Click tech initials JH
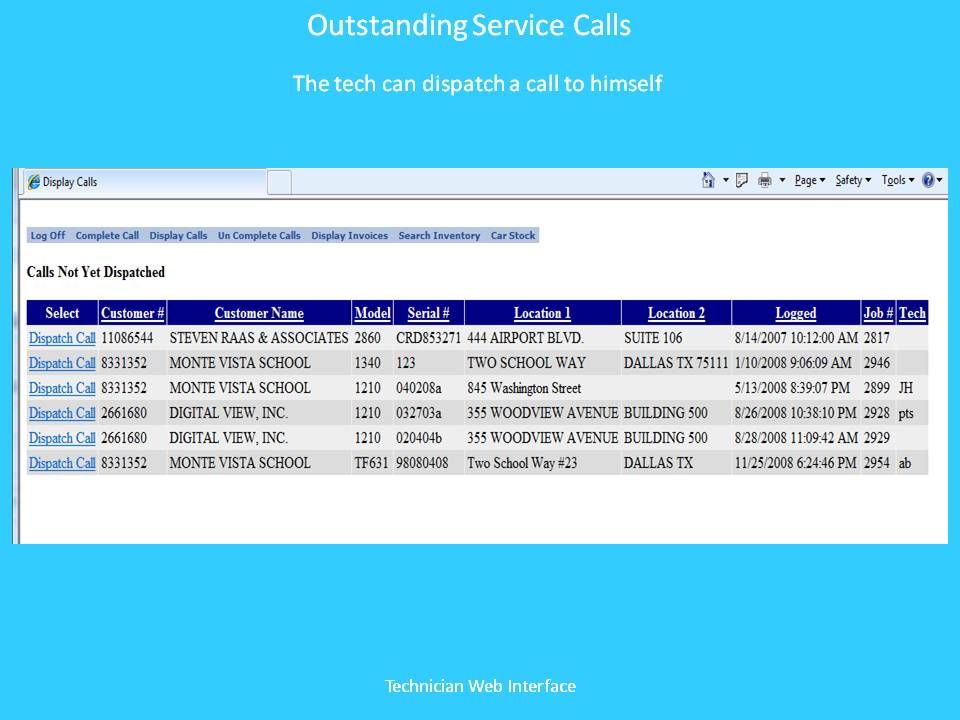Viewport: 960px width, 720px height. click(x=906, y=388)
